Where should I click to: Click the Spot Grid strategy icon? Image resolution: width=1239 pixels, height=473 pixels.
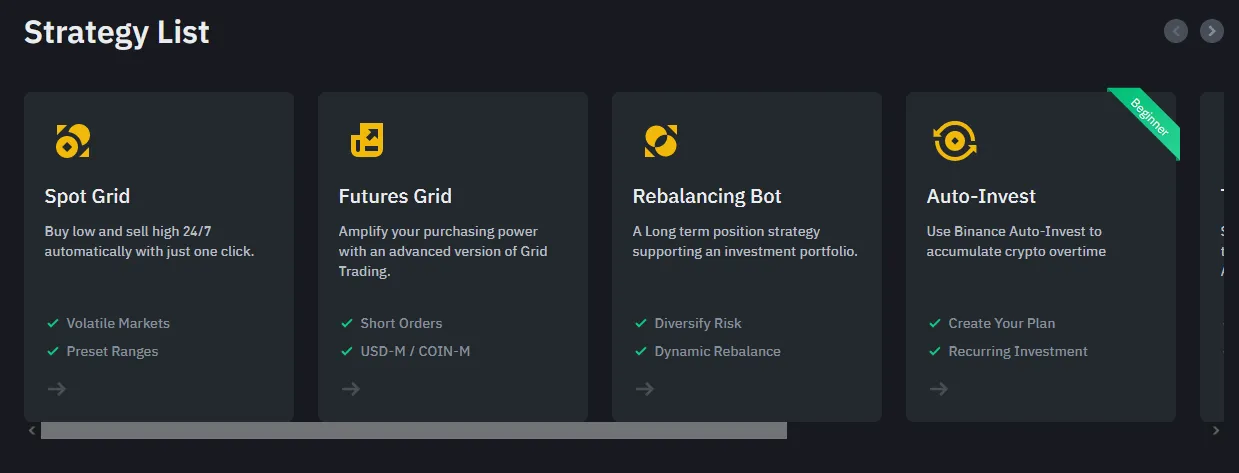tap(72, 141)
